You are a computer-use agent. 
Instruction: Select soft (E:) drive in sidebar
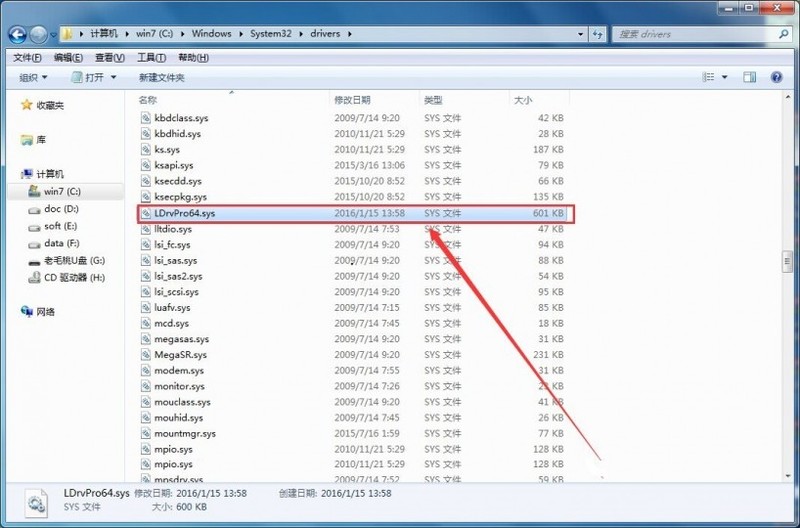click(53, 226)
